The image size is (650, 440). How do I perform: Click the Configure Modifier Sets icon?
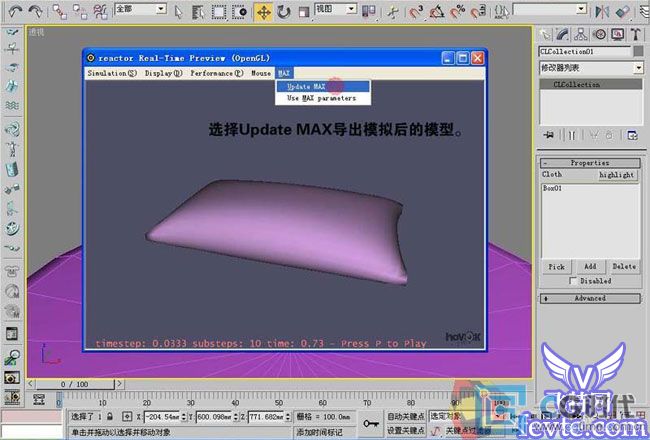[x=632, y=135]
